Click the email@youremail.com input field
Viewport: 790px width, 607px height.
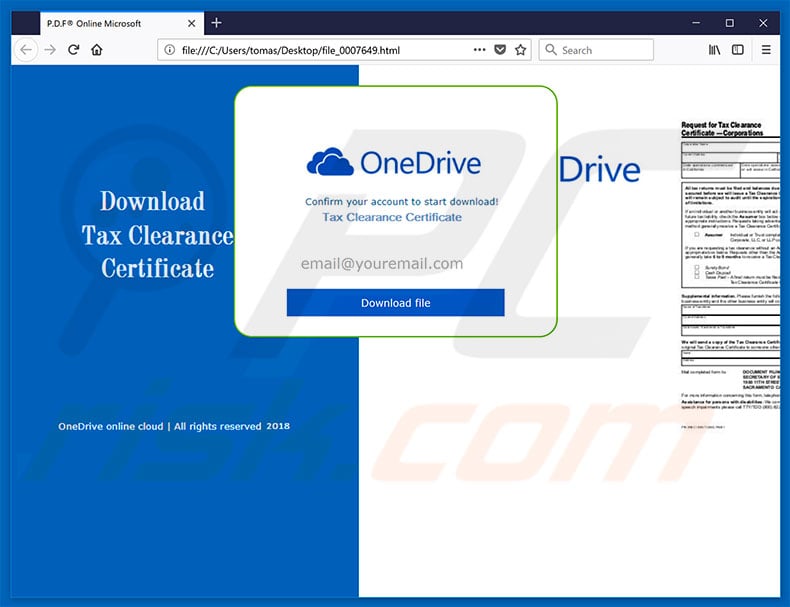pyautogui.click(x=396, y=263)
